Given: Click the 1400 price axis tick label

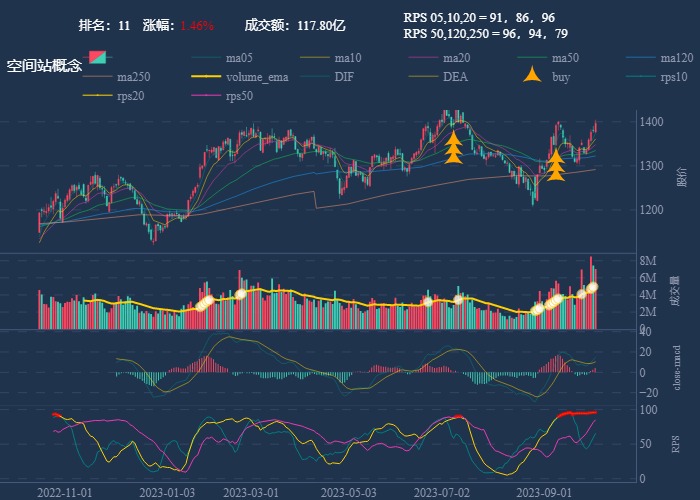Looking at the screenshot, I should tap(651, 121).
